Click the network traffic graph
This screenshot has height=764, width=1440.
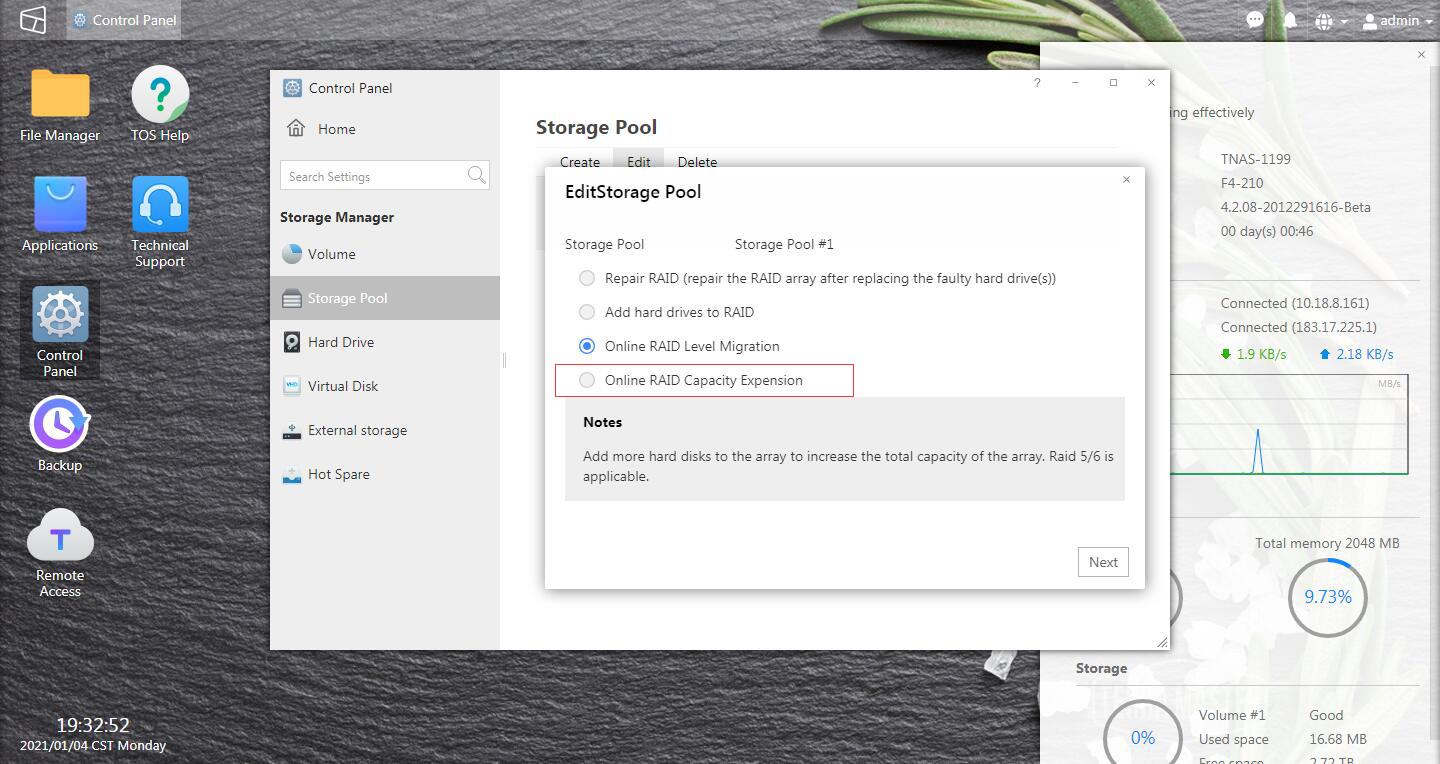[x=1290, y=425]
